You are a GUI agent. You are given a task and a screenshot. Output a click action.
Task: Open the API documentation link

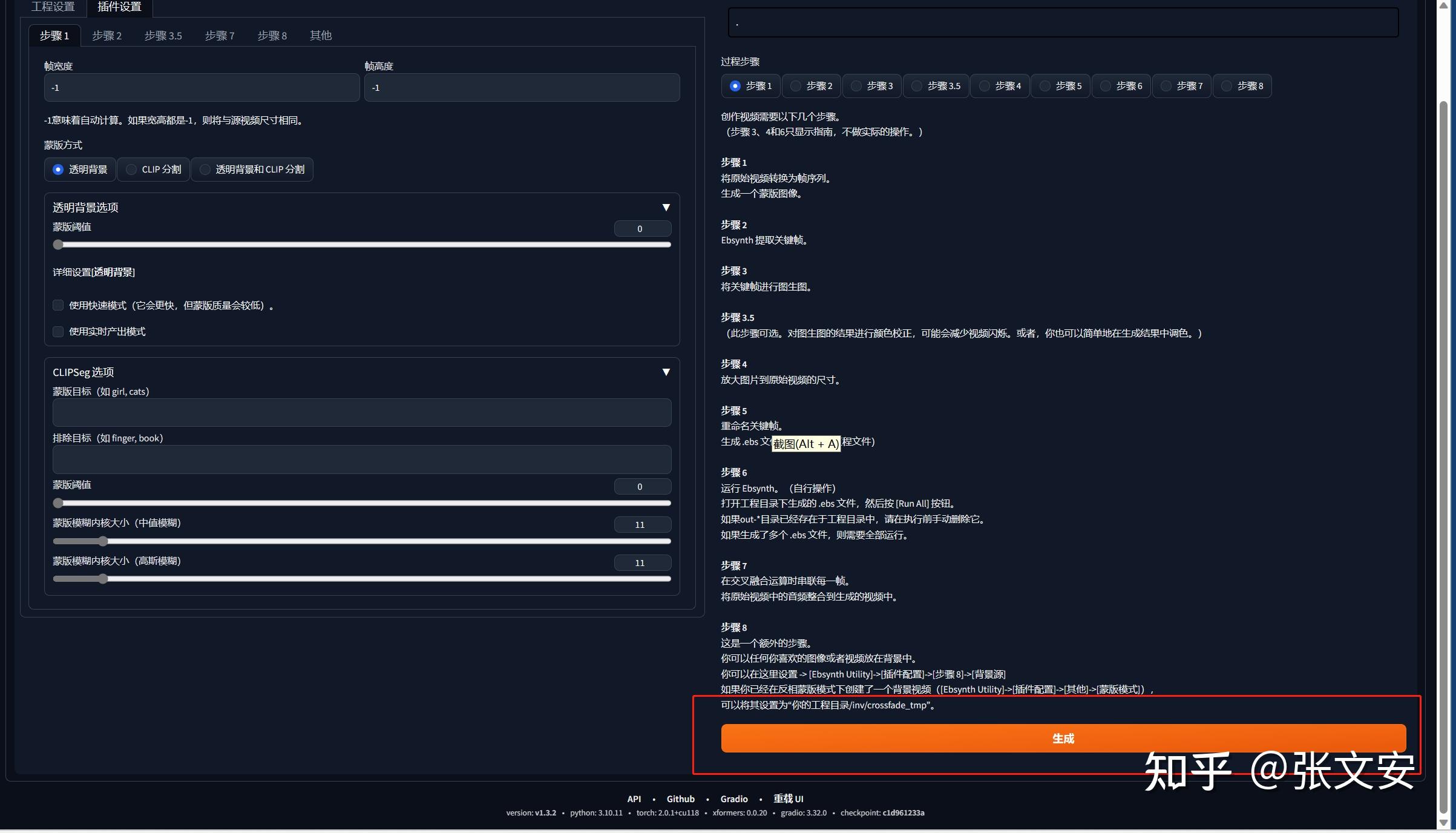634,799
